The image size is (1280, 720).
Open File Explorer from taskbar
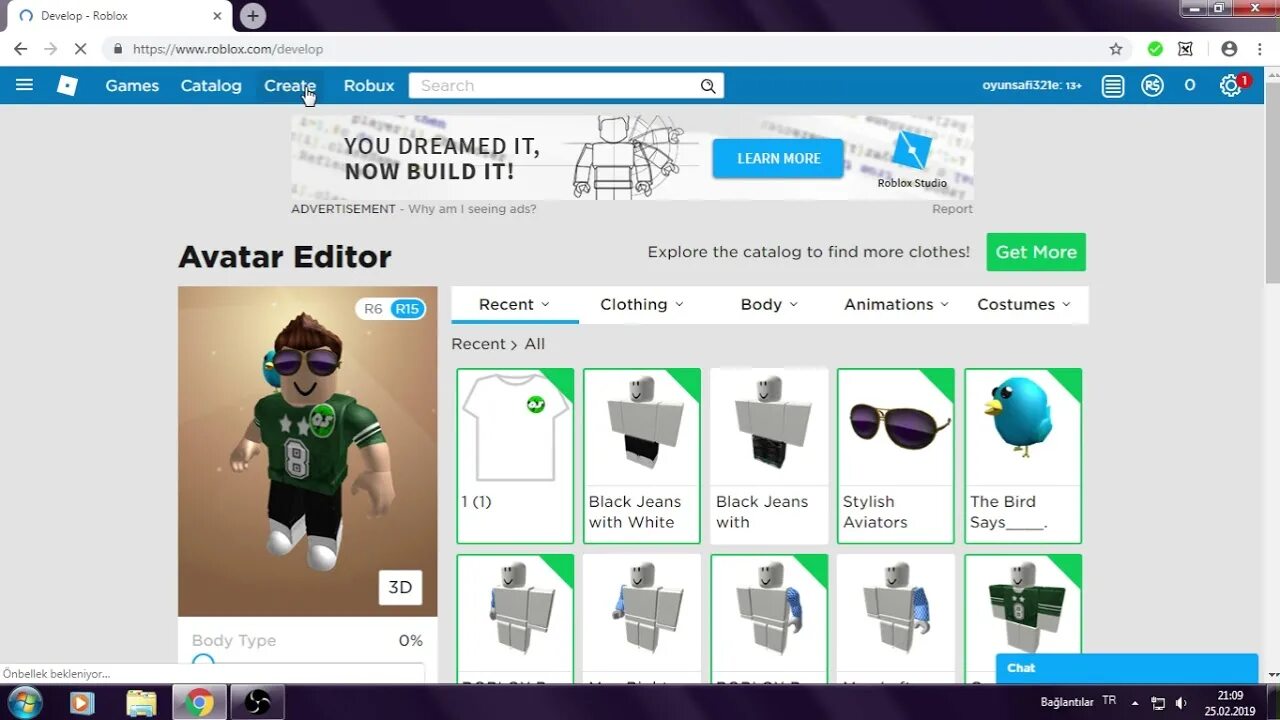tap(141, 703)
